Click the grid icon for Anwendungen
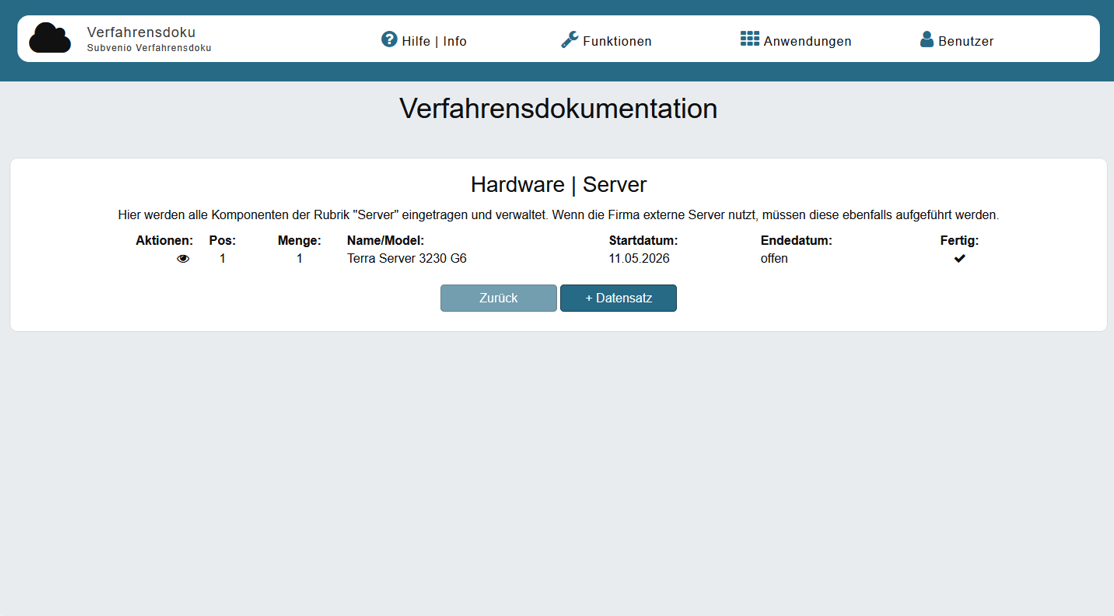Image resolution: width=1114 pixels, height=616 pixels. click(x=750, y=39)
